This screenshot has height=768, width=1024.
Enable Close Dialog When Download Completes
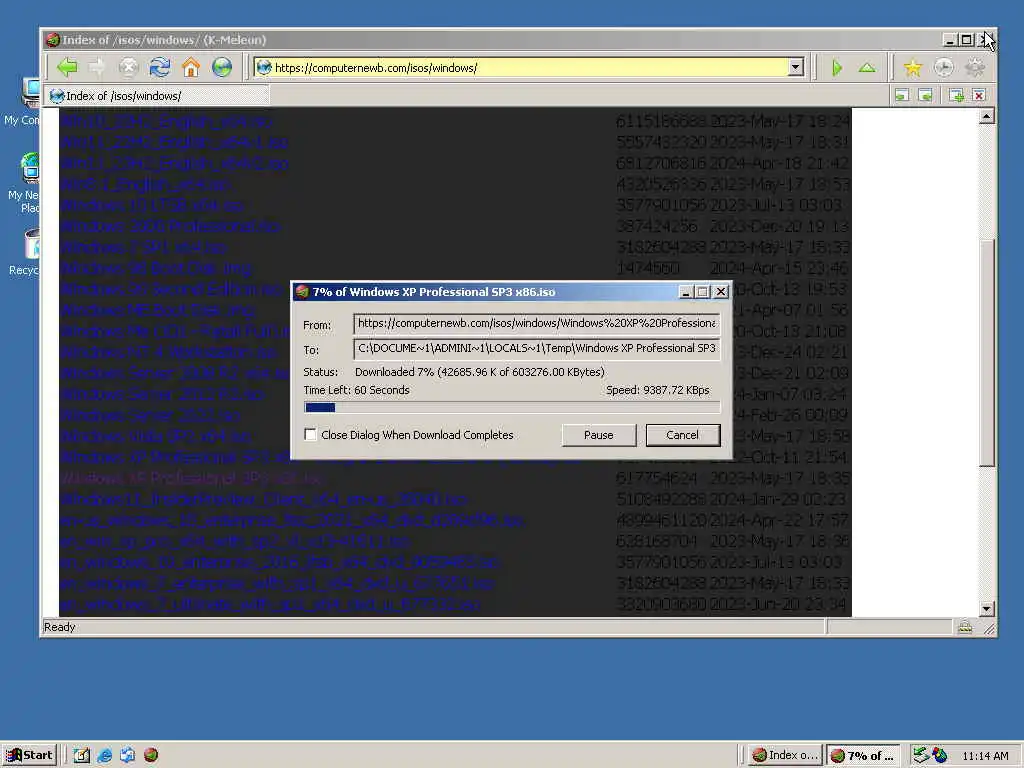[x=311, y=435]
